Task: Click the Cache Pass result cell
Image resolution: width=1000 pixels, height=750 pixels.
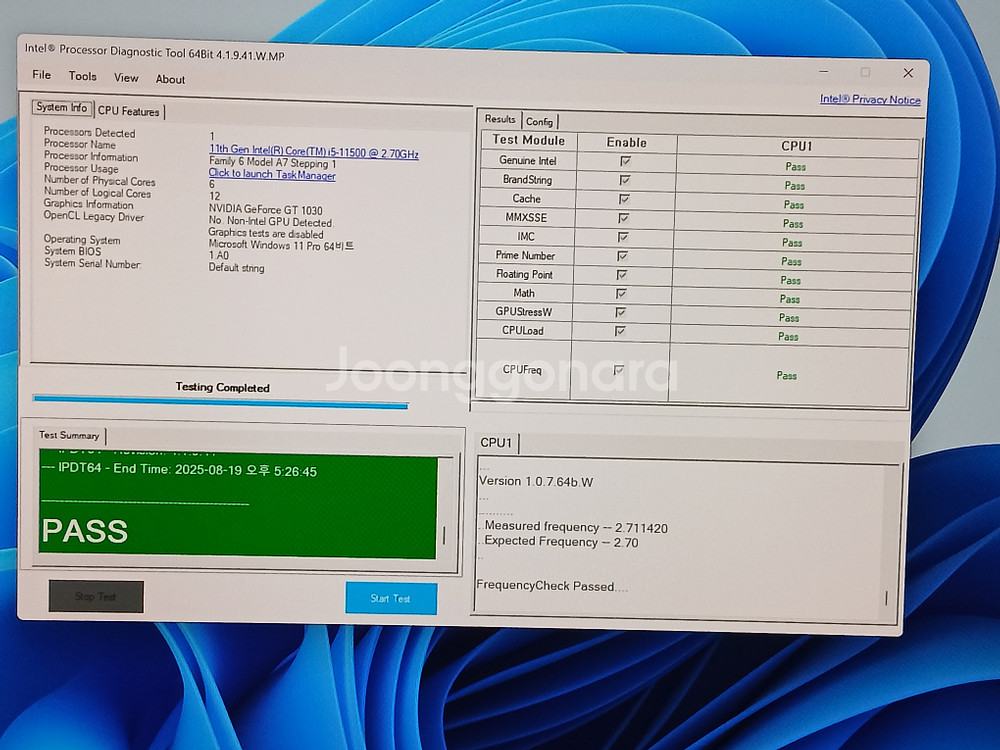Action: coord(793,205)
